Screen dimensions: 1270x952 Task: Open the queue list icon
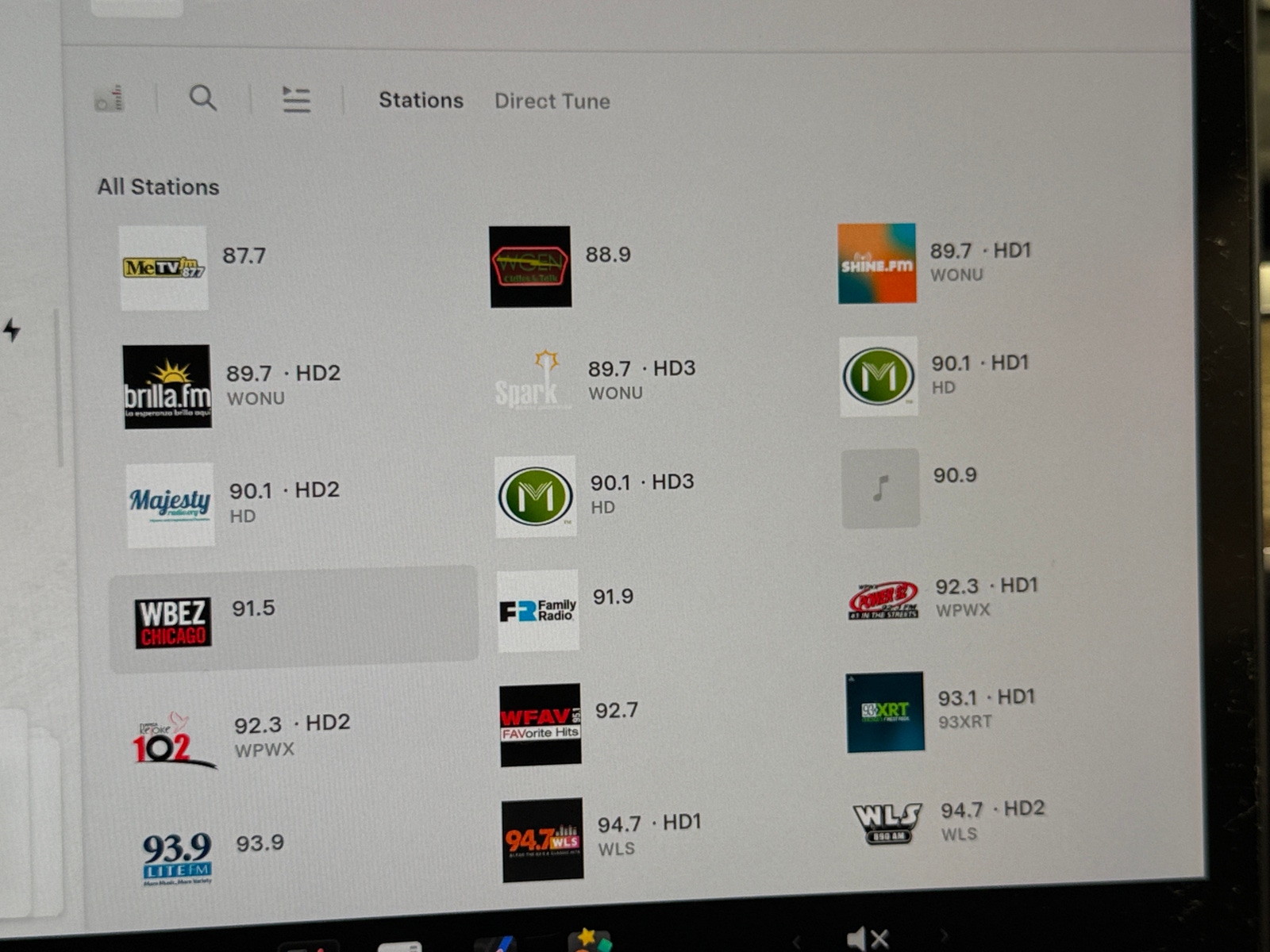(x=296, y=99)
